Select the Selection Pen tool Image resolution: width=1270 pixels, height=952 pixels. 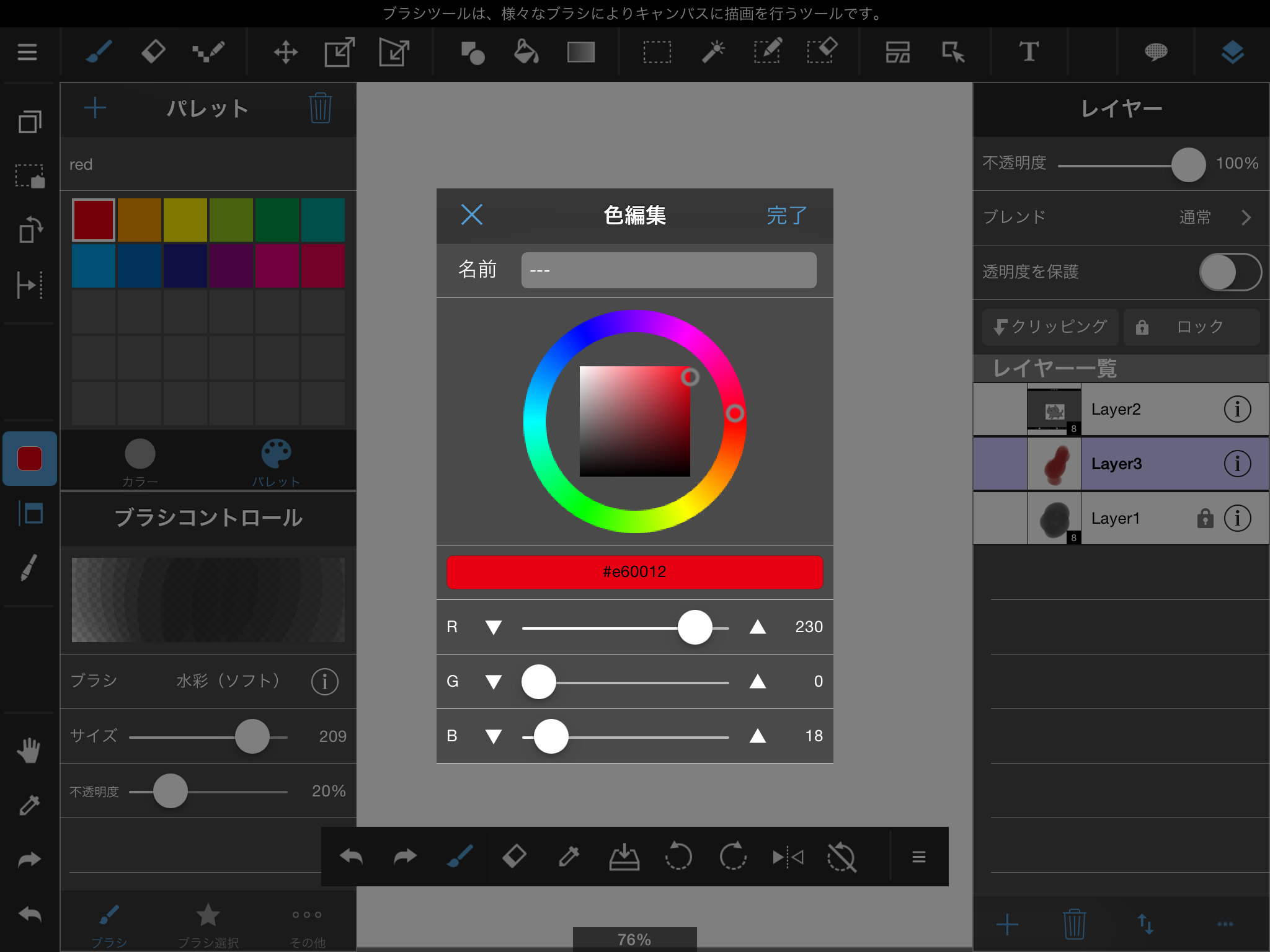[x=767, y=51]
